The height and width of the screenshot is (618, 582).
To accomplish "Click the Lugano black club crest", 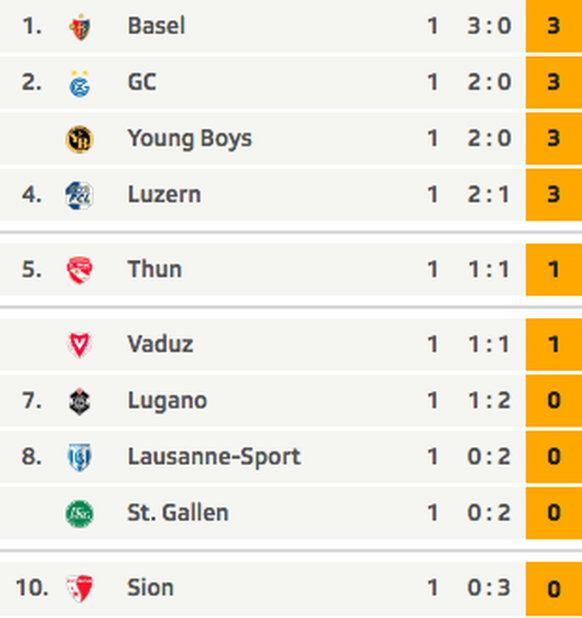I will (x=79, y=402).
